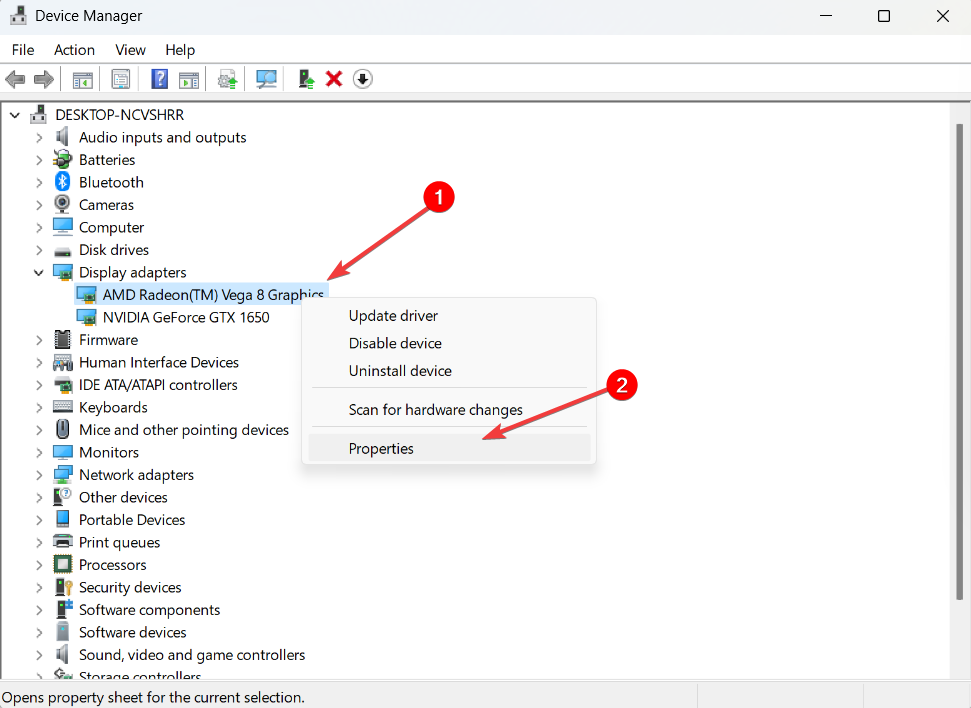
Task: Click the Print queues printer icon
Action: click(x=63, y=542)
